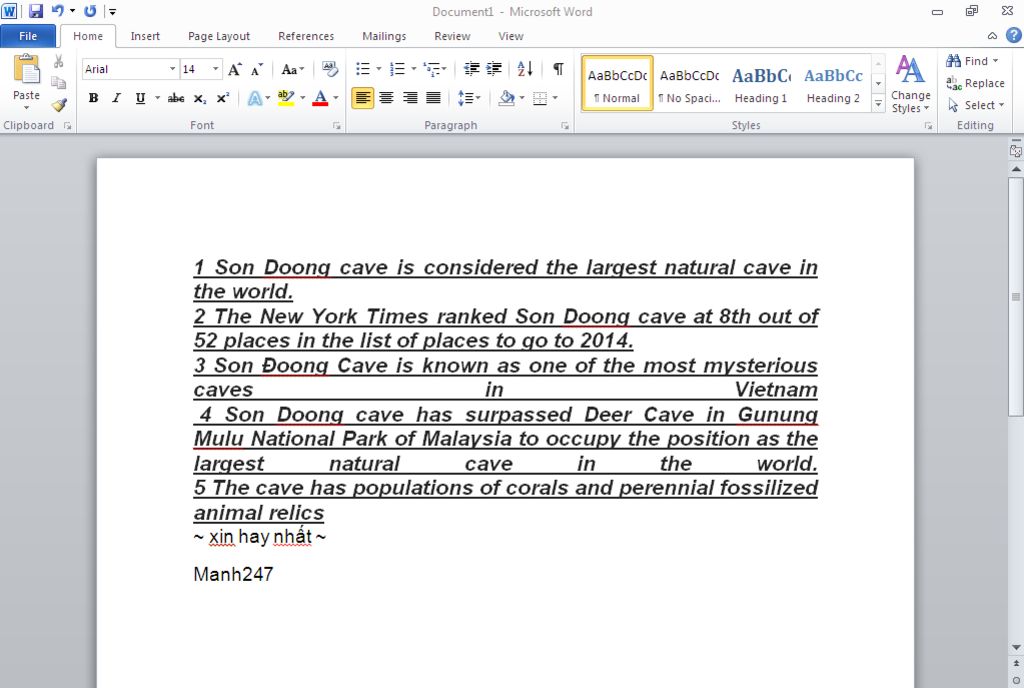Toggle Bold formatting
Image resolution: width=1024 pixels, height=688 pixels.
pos(93,98)
